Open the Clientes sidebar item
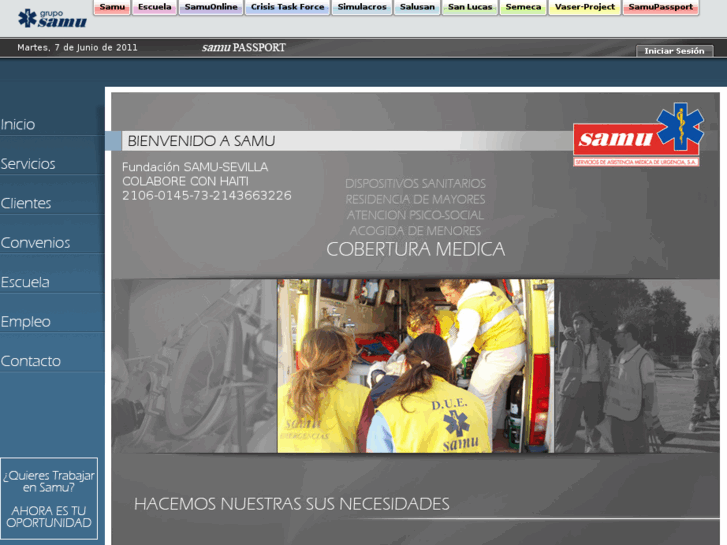This screenshot has width=727, height=545. pos(26,203)
